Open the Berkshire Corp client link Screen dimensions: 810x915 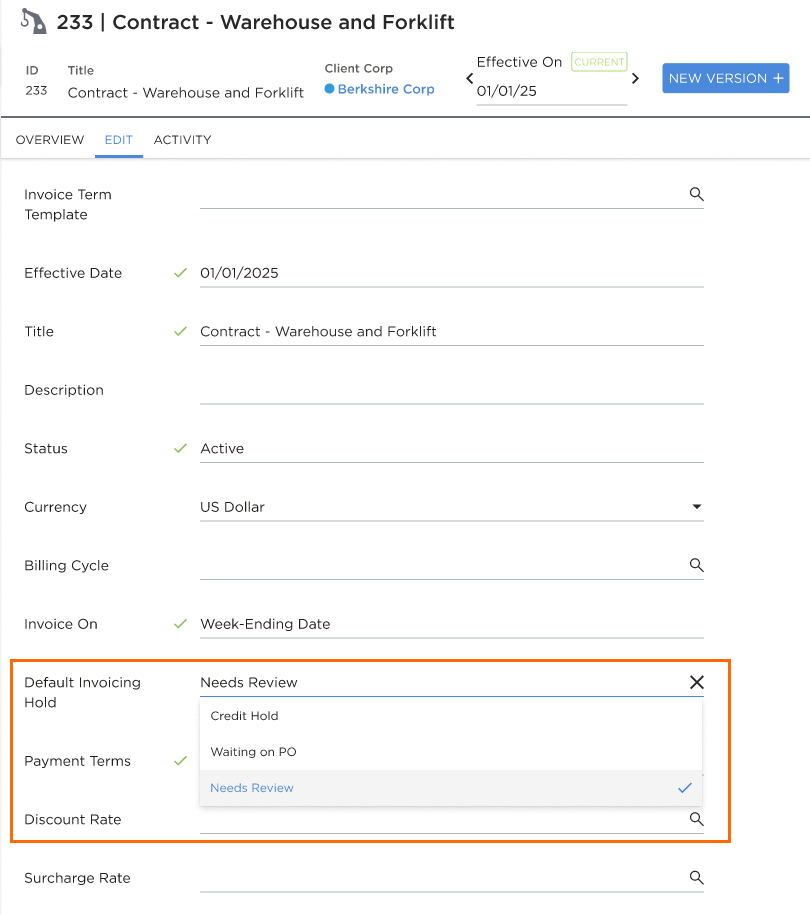386,89
